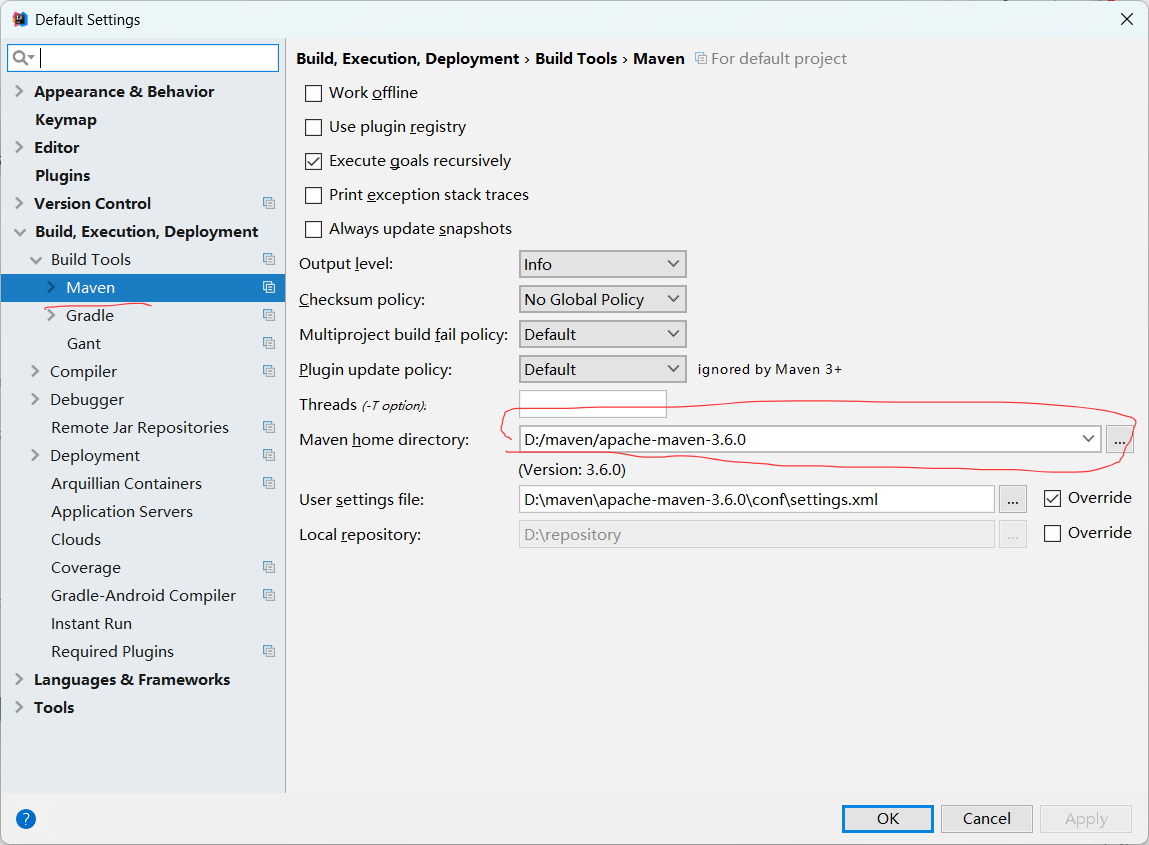
Task: Click project-level icon beside Arquillian Containers
Action: coord(269,483)
